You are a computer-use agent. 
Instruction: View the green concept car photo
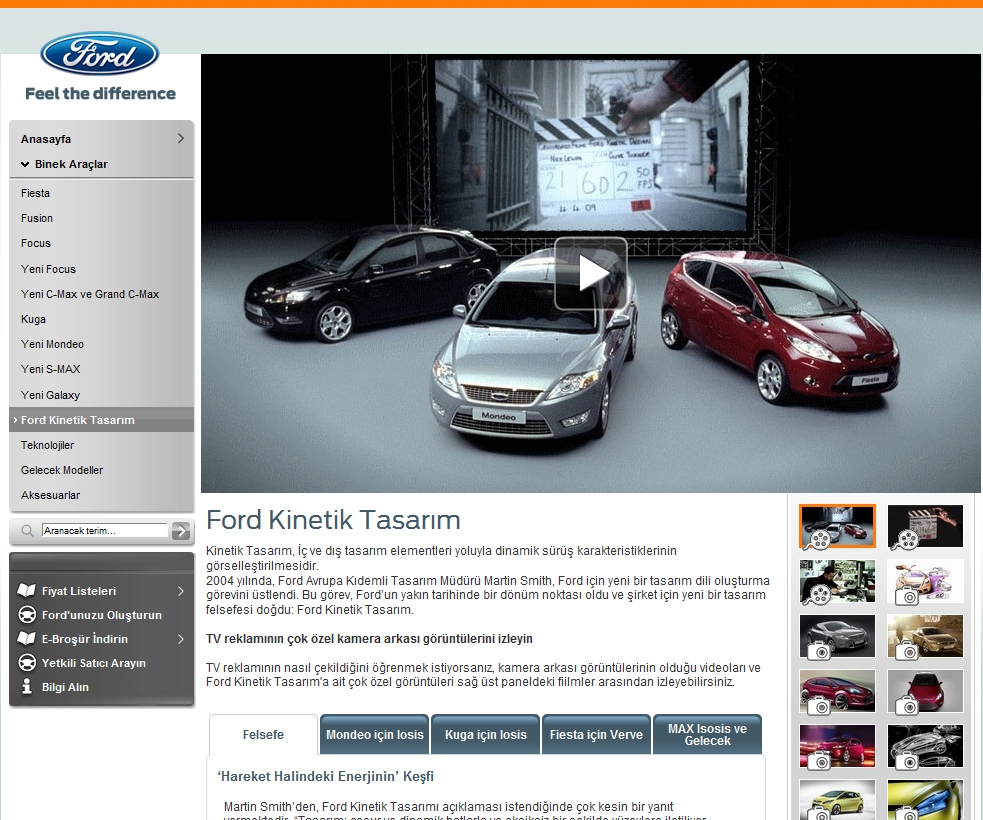click(838, 800)
